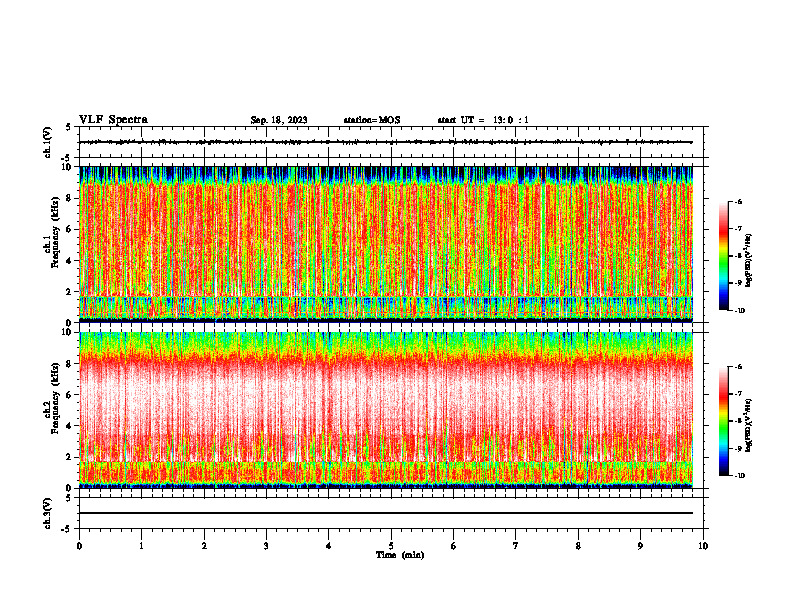The image size is (792, 612).
Task: Click the ch.1 colorbar's log(PSD) unit label
Action: tap(749, 261)
